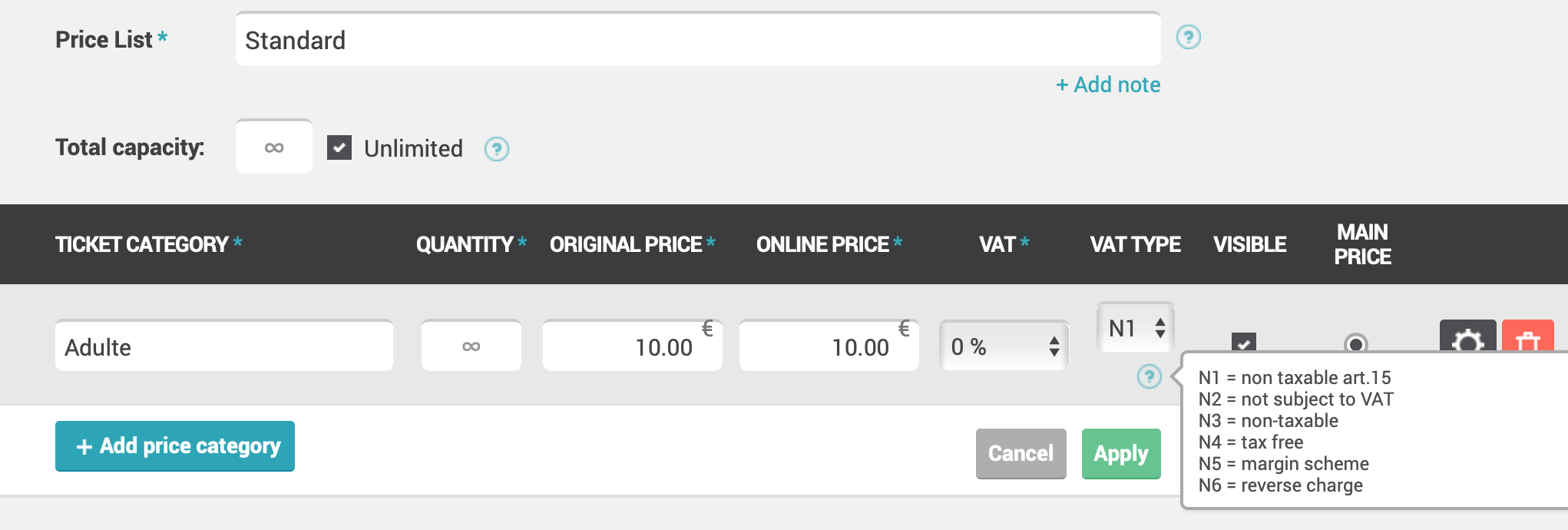1568x530 pixels.
Task: Open the VAT percentage dropdown showing 0 %
Action: [1004, 346]
